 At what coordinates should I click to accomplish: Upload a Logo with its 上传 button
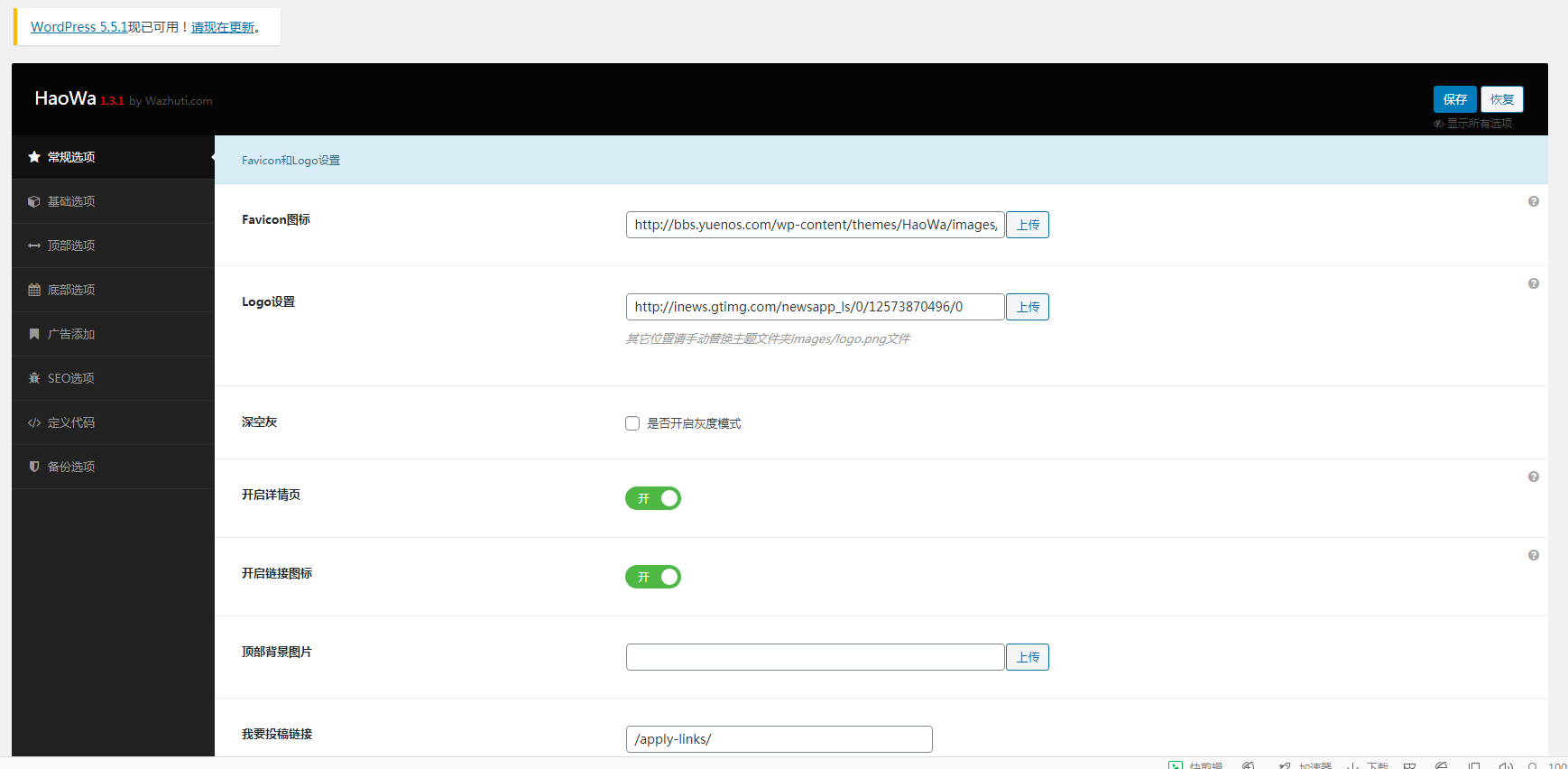point(1028,307)
